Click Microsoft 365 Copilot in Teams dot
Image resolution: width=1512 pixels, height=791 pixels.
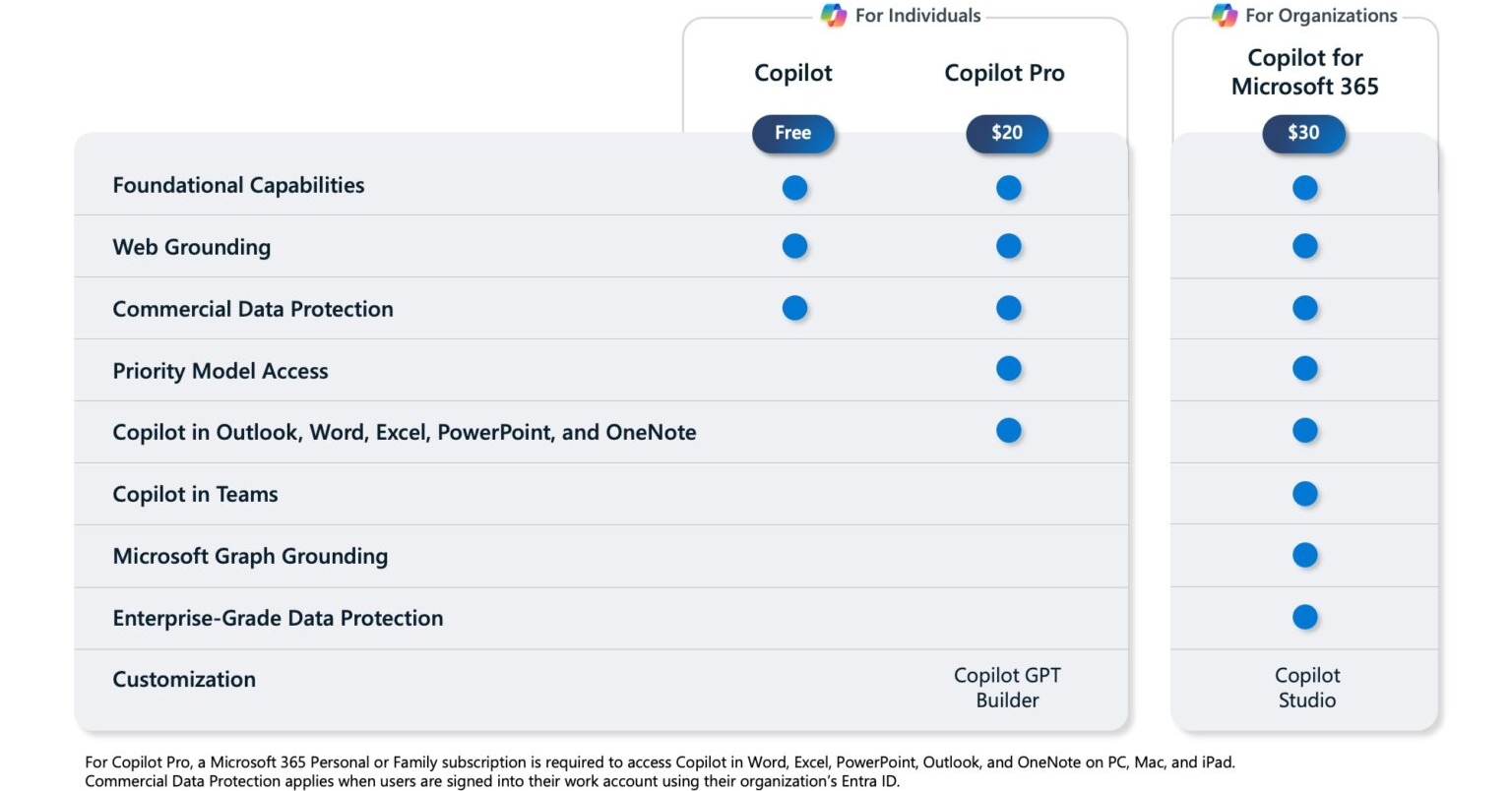[1304, 494]
